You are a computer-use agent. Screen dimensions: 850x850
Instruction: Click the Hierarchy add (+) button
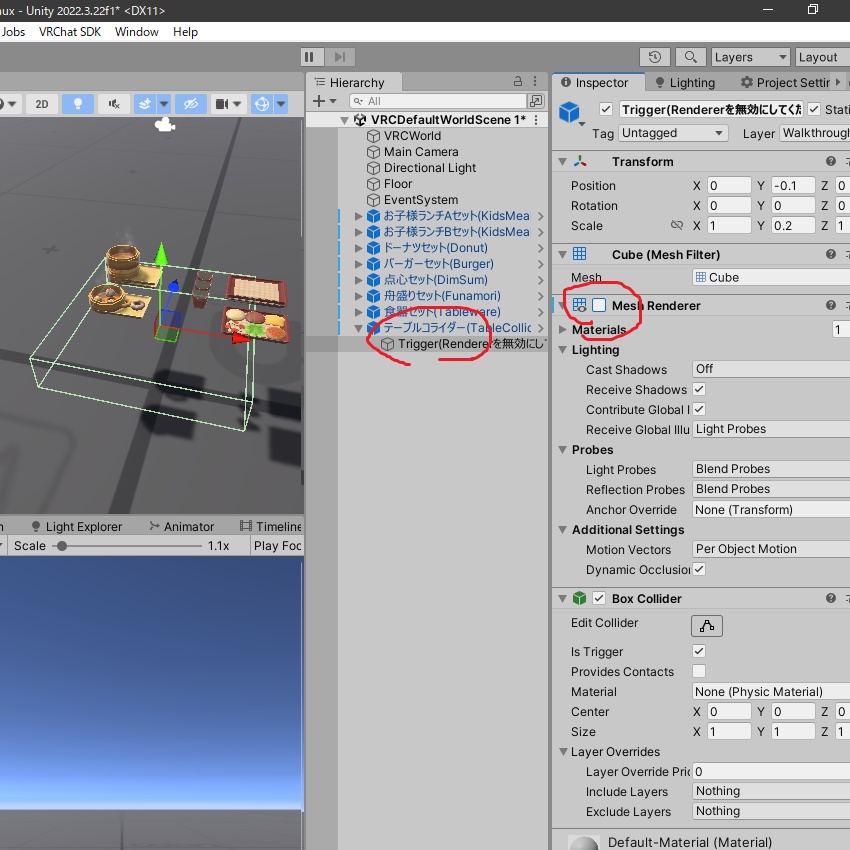(319, 101)
